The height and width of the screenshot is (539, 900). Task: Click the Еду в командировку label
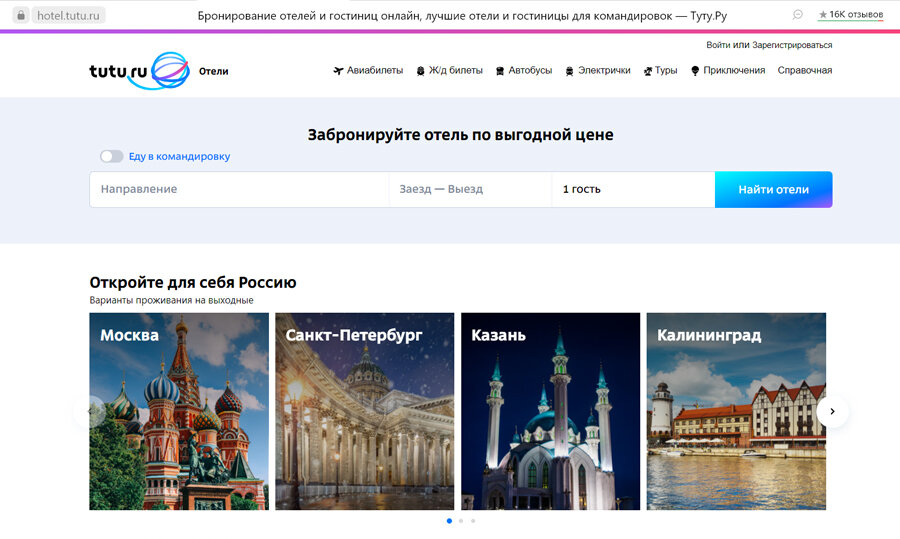pos(179,156)
